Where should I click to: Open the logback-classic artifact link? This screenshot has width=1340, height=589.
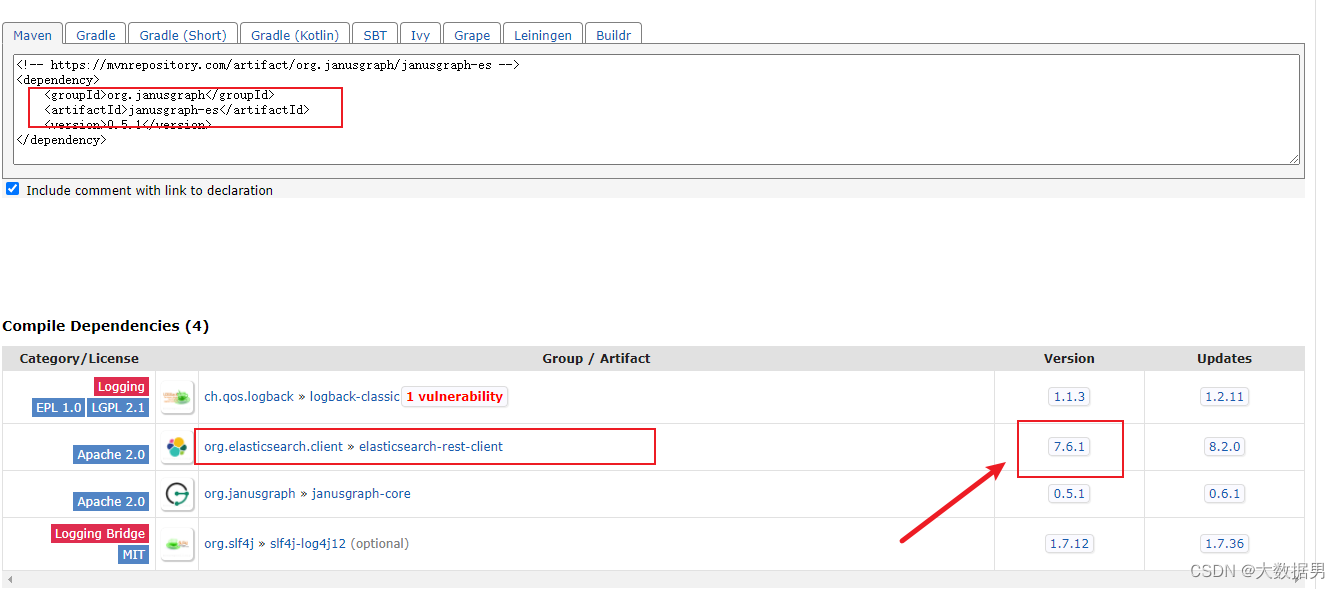[x=354, y=397]
